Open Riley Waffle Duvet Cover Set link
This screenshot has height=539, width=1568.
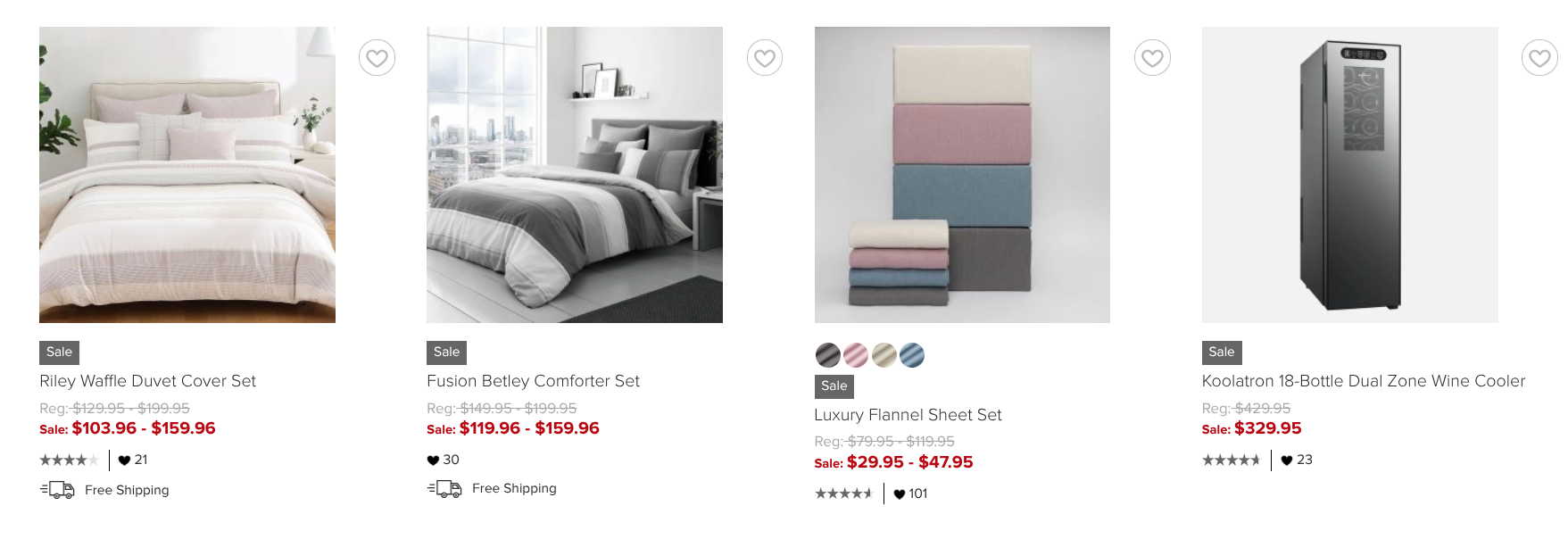[x=147, y=381]
